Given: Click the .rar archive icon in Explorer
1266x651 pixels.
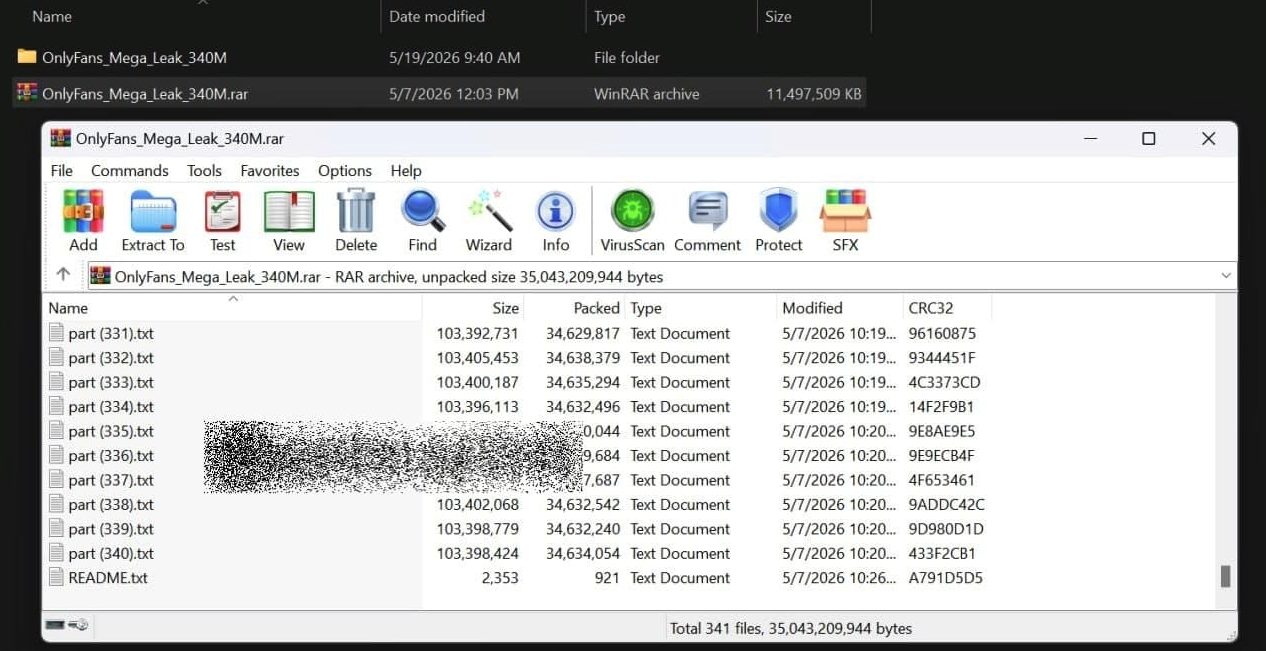Looking at the screenshot, I should pyautogui.click(x=27, y=93).
